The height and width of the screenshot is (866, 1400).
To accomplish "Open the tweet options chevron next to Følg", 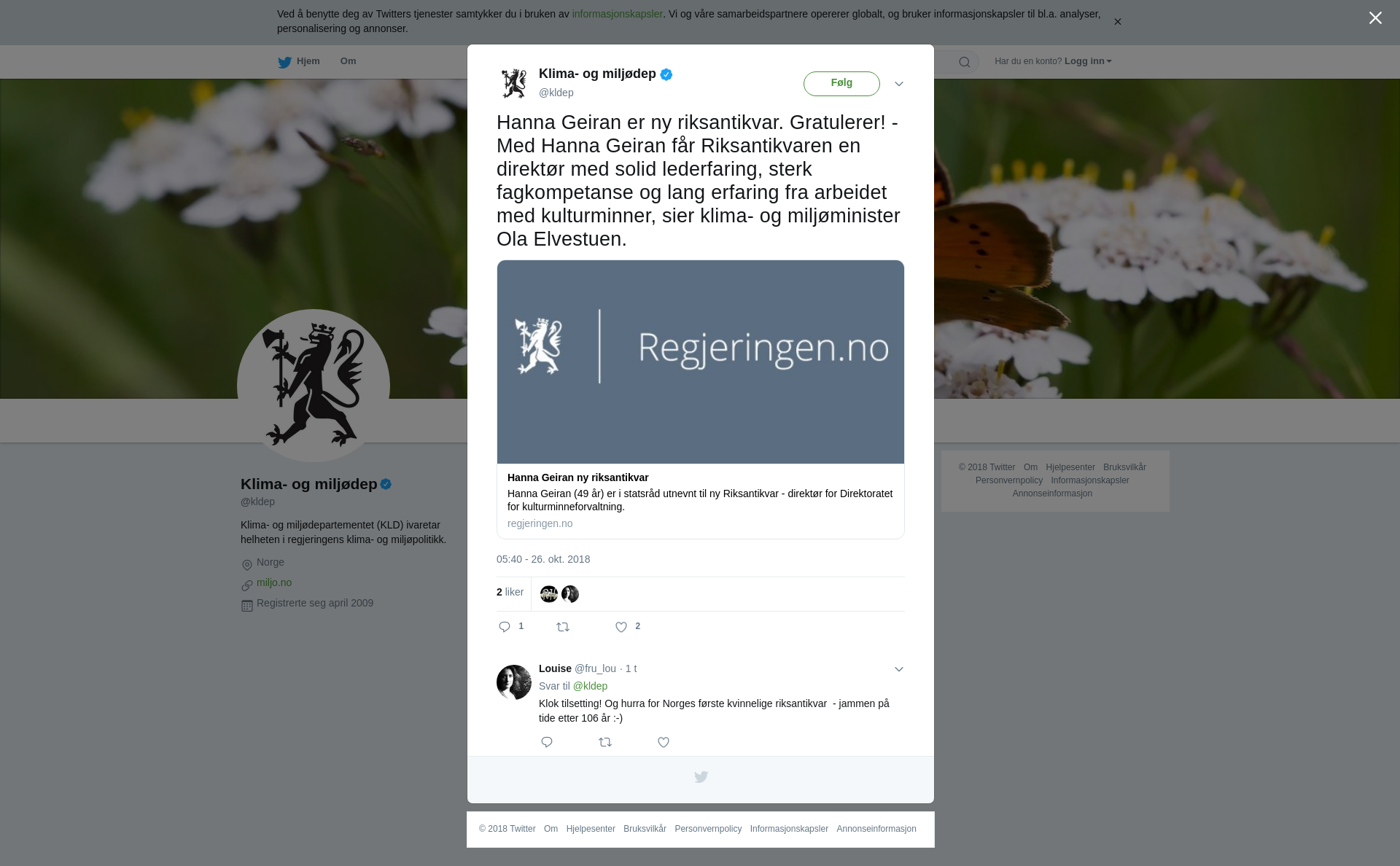I will [x=899, y=84].
